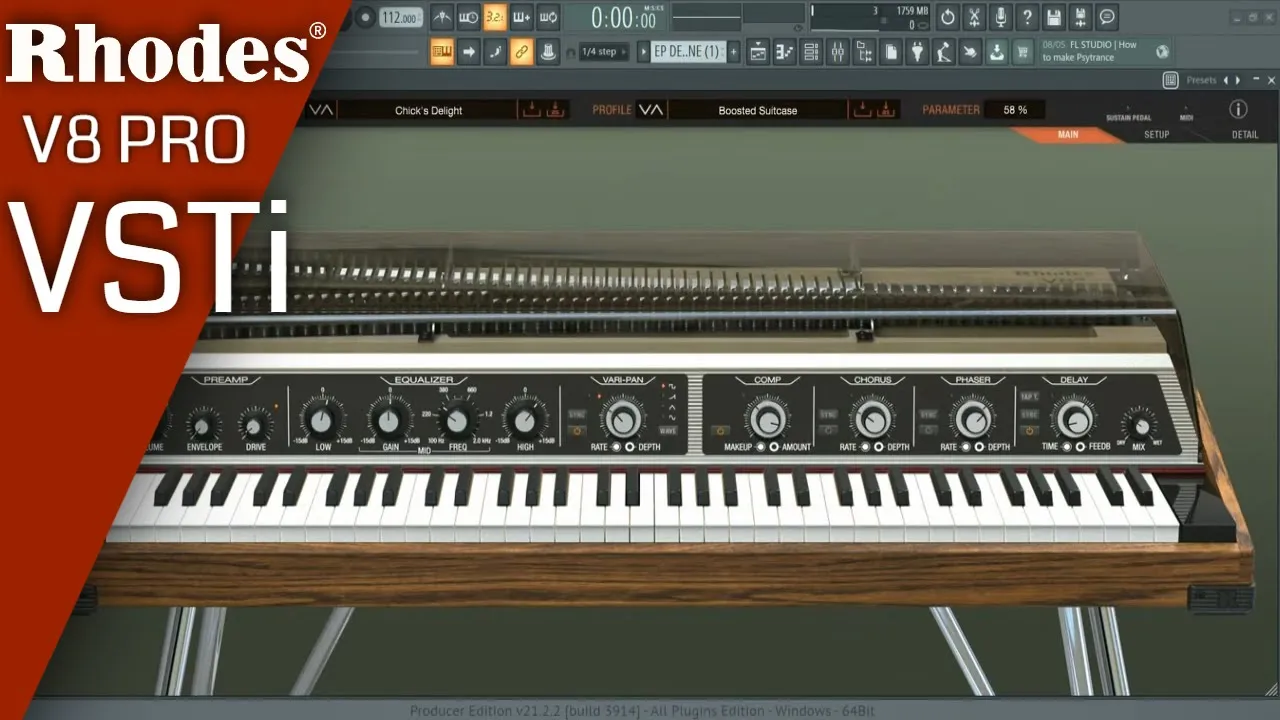
Task: Toggle the Vari-Pan SYNC button
Action: [577, 414]
